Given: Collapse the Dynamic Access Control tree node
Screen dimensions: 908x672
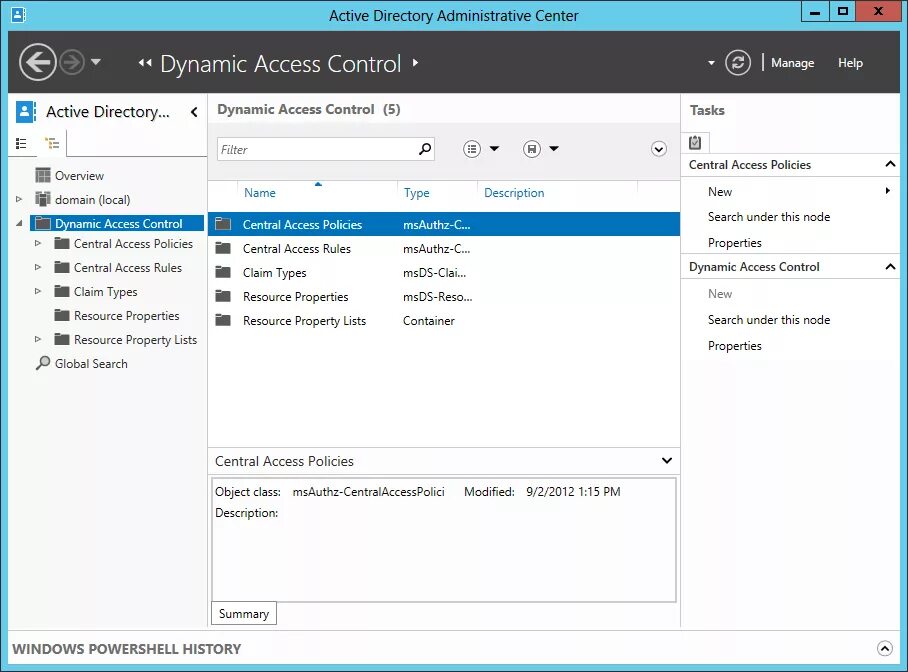Looking at the screenshot, I should pos(19,223).
